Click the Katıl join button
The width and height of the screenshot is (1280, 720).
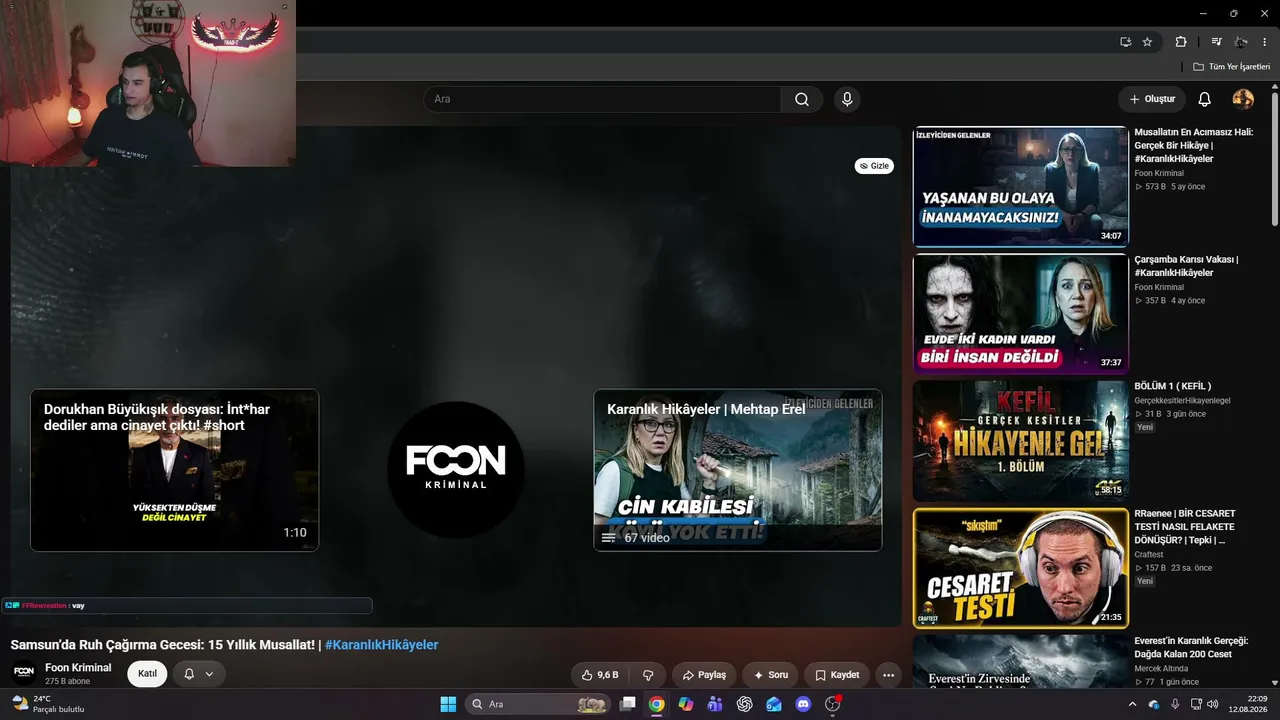[147, 674]
